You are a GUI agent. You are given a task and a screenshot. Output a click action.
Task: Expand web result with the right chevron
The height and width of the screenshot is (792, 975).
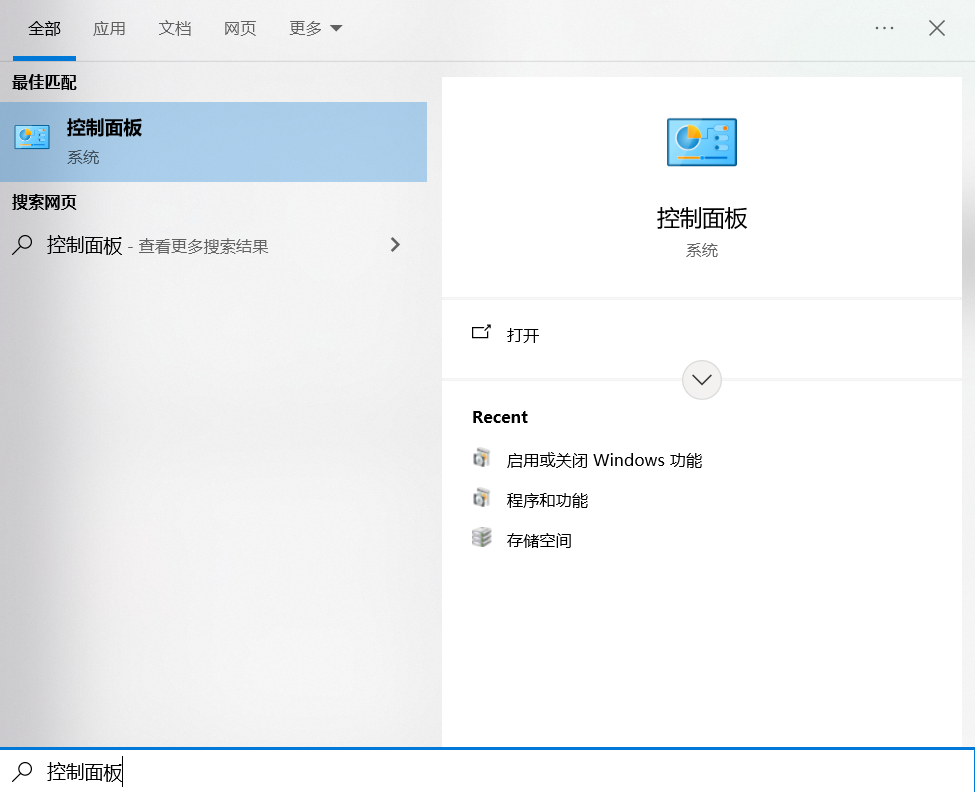click(x=395, y=245)
